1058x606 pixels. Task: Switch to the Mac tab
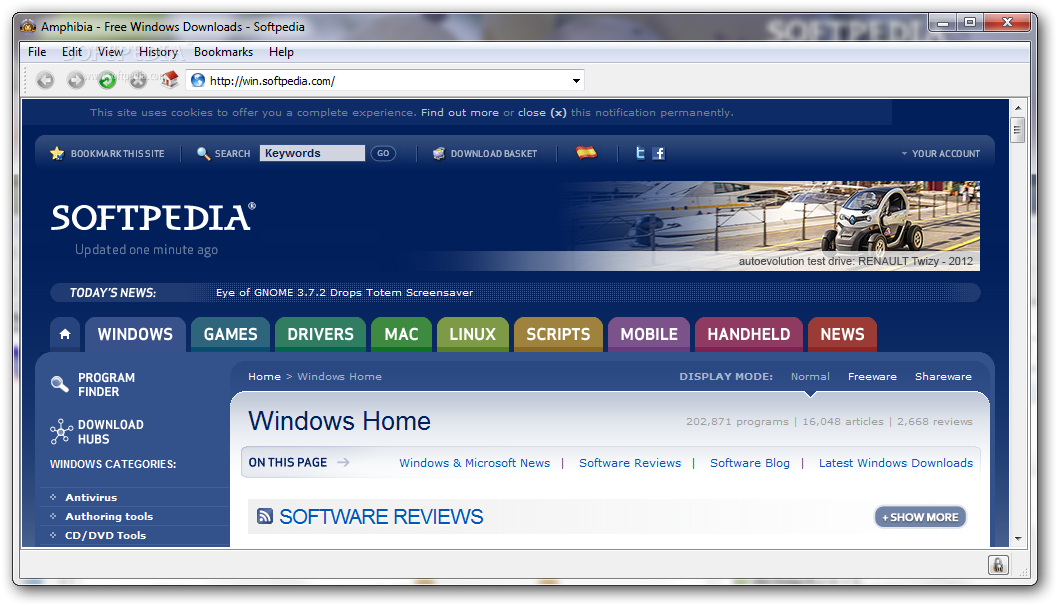click(x=401, y=334)
